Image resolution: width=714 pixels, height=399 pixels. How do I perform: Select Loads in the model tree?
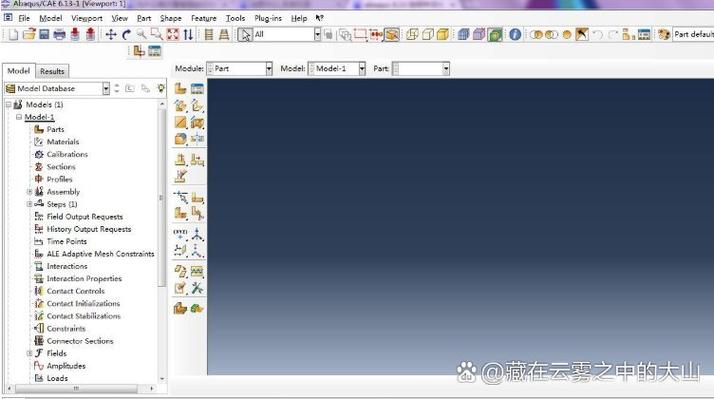point(57,378)
